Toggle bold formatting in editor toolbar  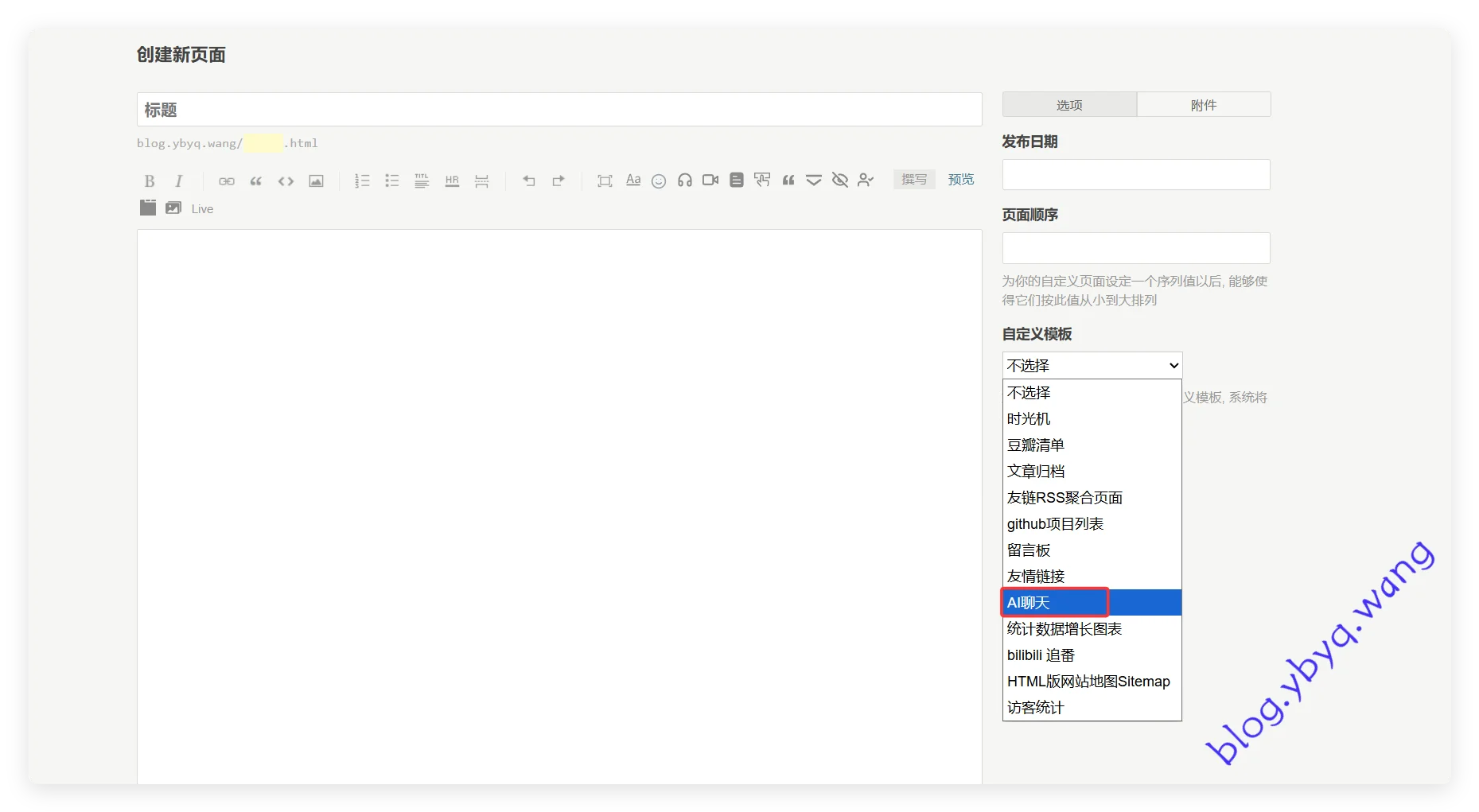(x=149, y=181)
